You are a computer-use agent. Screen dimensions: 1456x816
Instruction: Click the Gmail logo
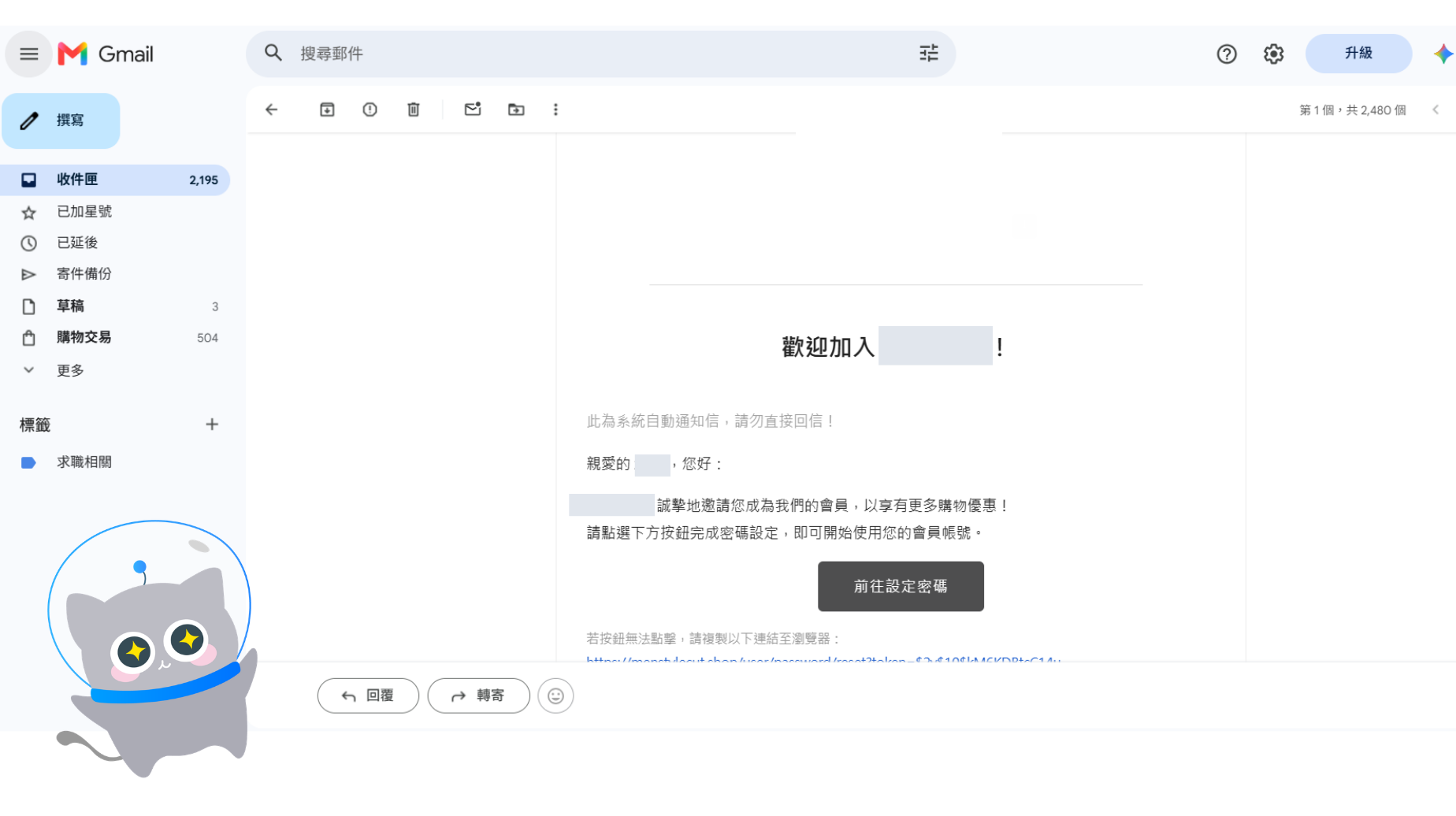tap(106, 54)
